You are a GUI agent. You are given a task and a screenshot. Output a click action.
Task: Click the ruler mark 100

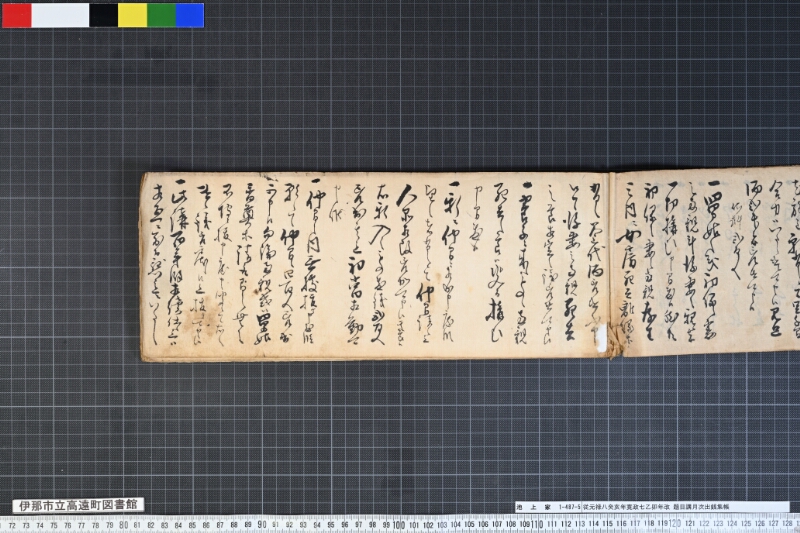pyautogui.click(x=399, y=525)
